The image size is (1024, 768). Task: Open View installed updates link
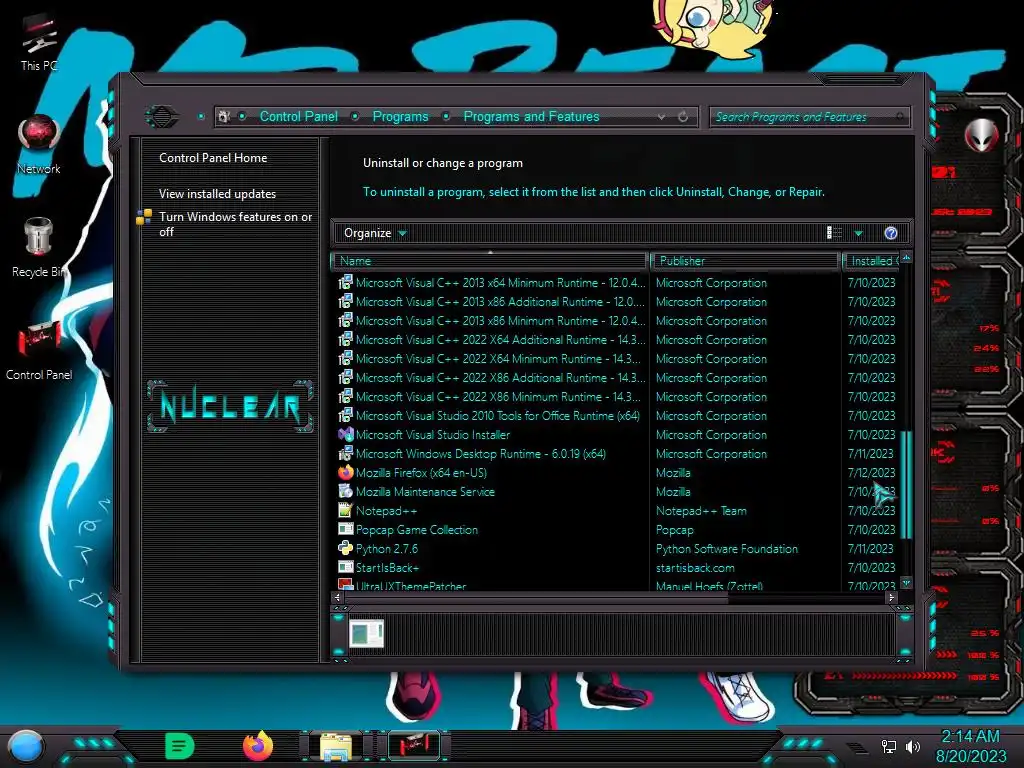coord(217,194)
